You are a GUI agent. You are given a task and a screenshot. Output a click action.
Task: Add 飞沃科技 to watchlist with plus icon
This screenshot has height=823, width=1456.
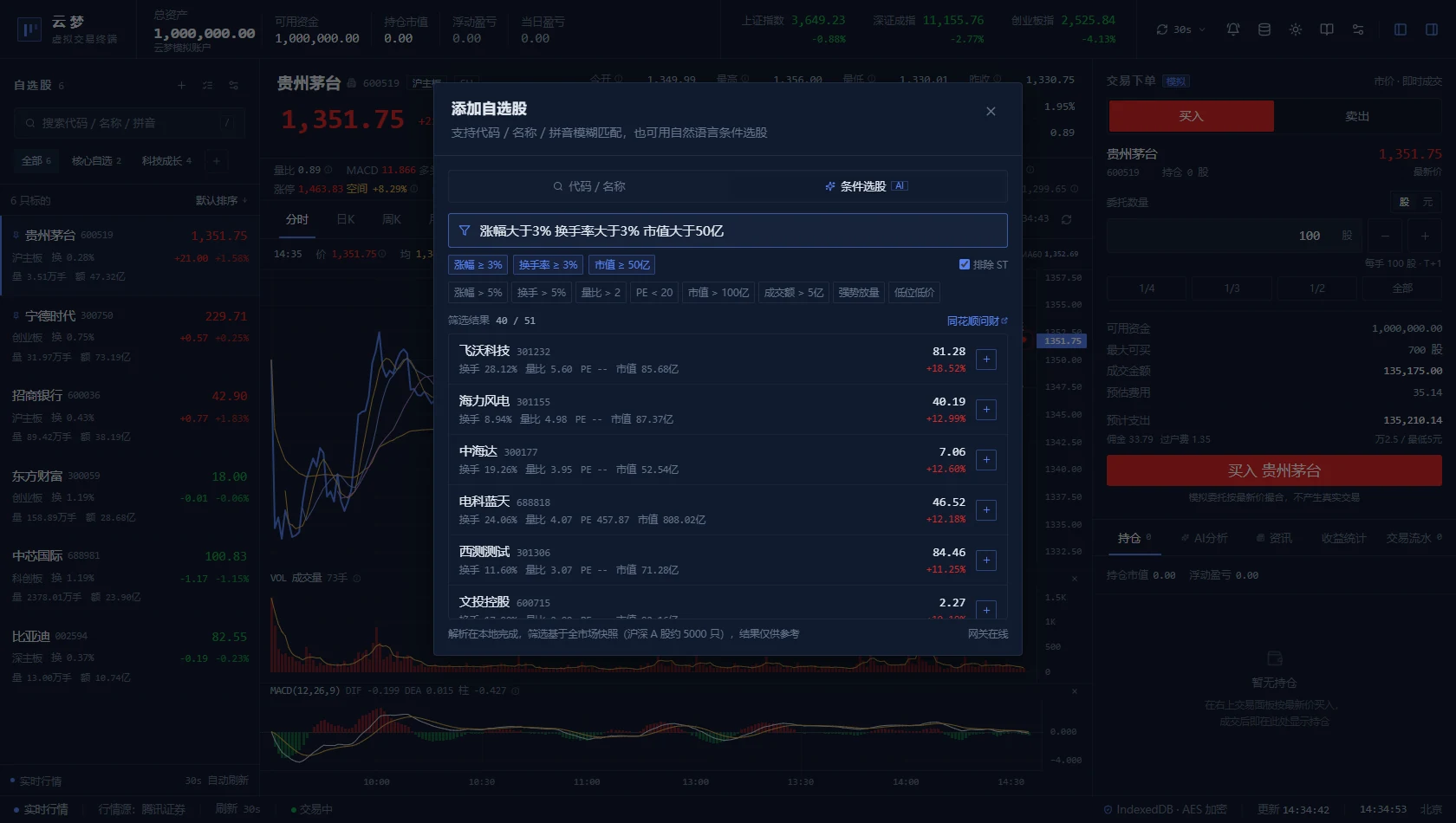[986, 360]
